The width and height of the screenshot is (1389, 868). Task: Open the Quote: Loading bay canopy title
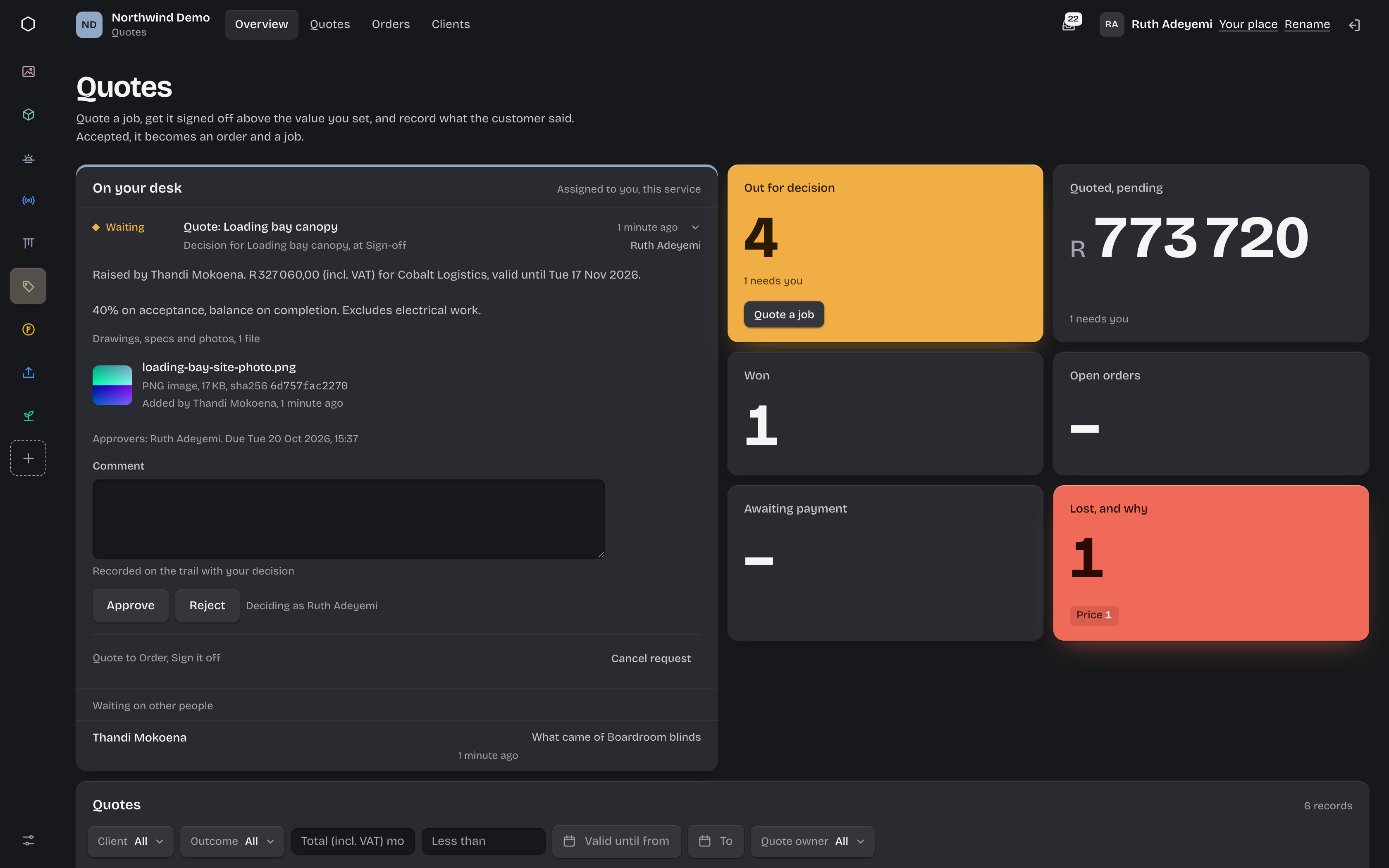pyautogui.click(x=260, y=227)
